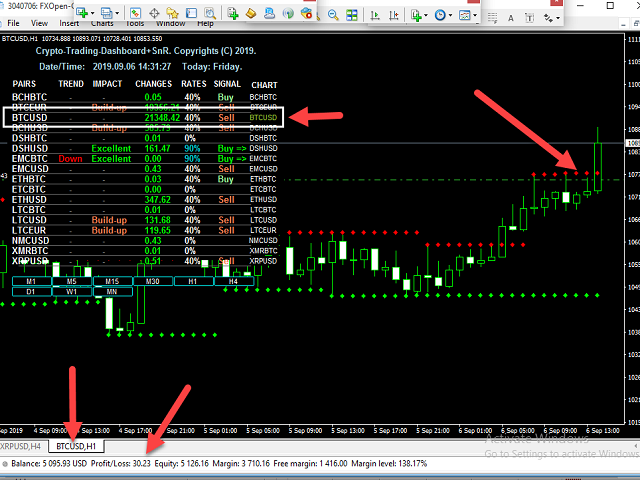This screenshot has width=640, height=480.
Task: Expand the Templates dropdown arrow
Action: coord(475,16)
